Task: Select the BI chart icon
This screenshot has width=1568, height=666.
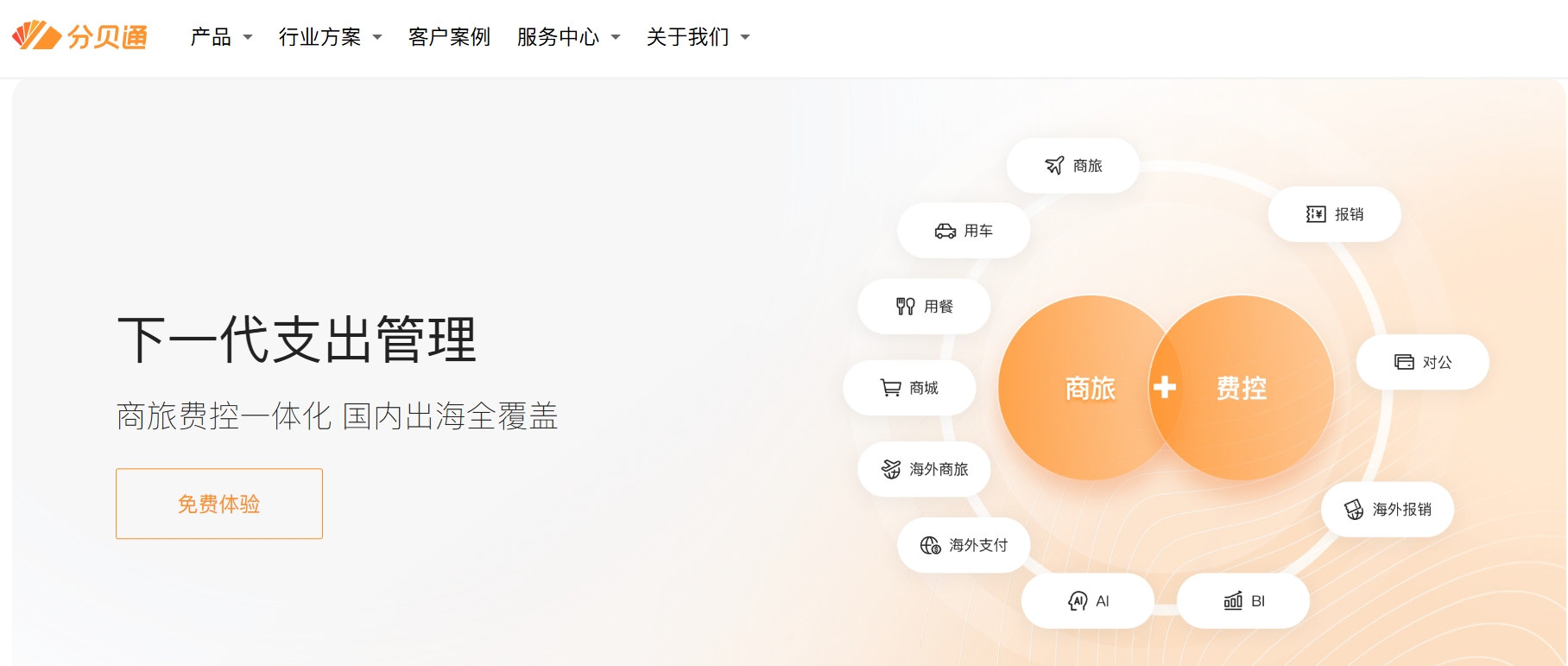Action: coord(1233,601)
